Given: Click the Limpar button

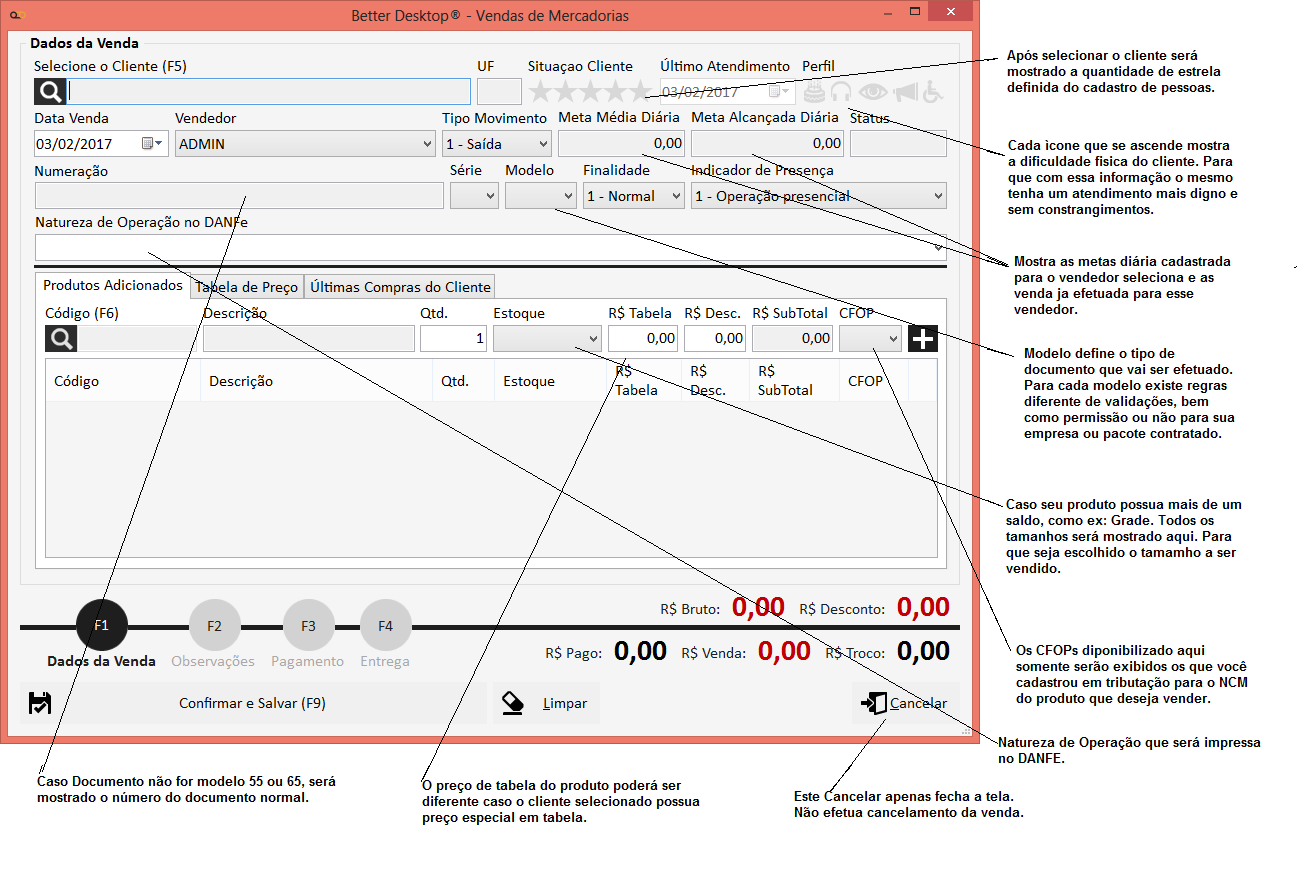Looking at the screenshot, I should (546, 703).
